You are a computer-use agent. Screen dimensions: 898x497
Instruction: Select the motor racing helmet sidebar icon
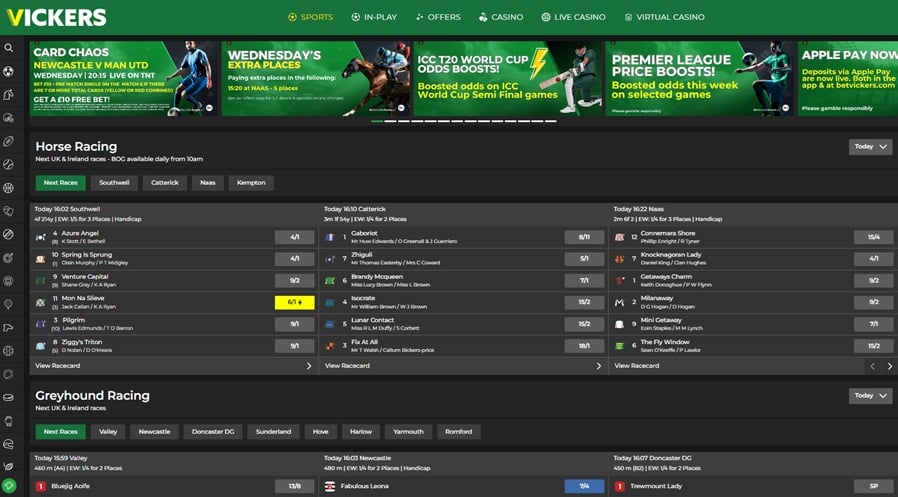[x=9, y=444]
